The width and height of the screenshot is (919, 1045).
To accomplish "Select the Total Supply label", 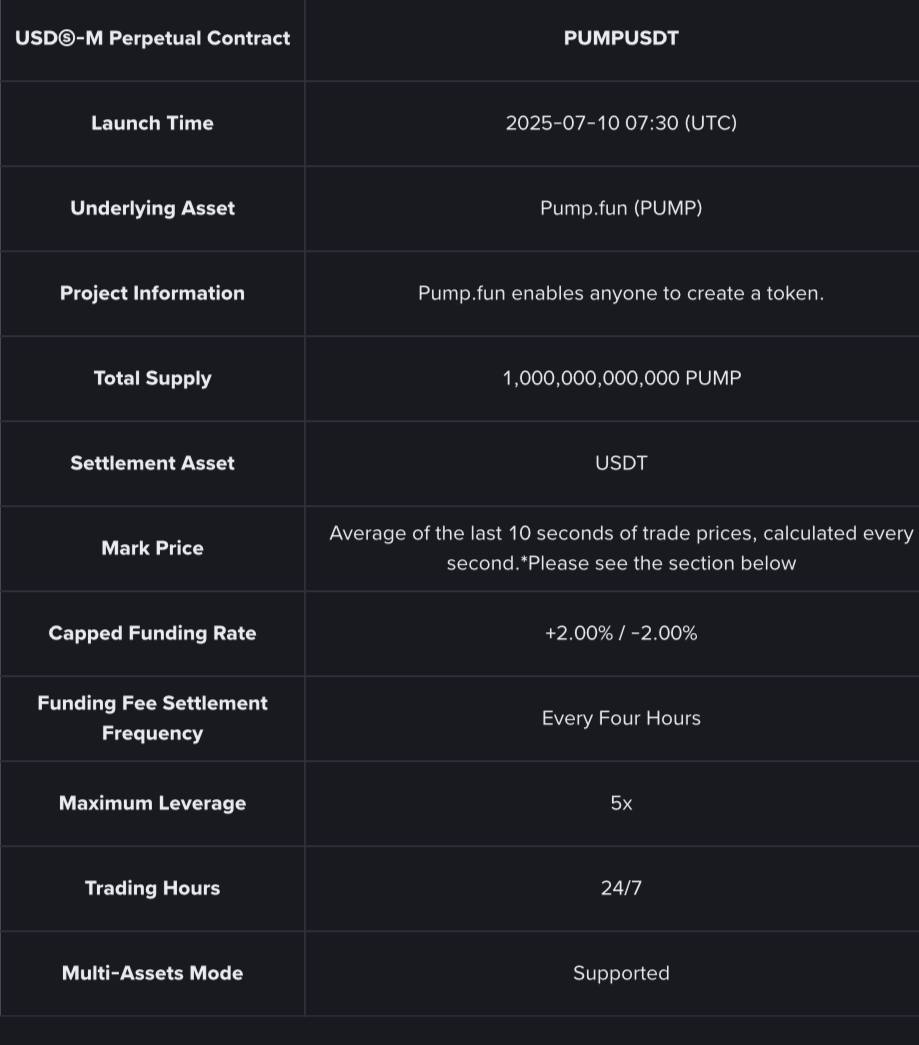I will point(153,379).
